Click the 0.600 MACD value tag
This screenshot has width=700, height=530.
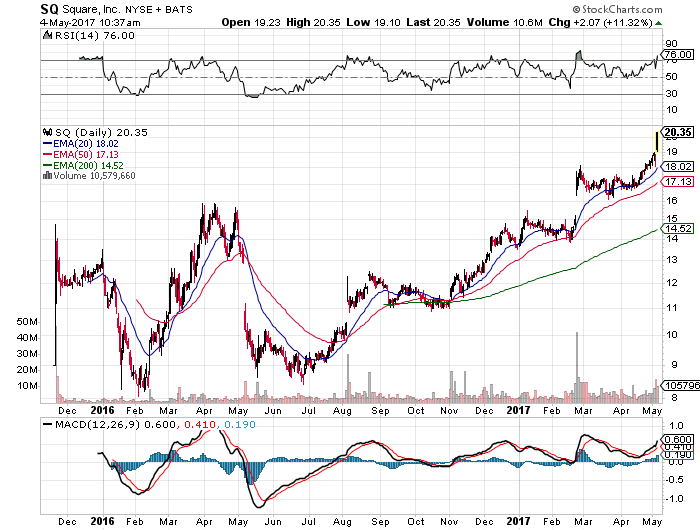point(678,439)
